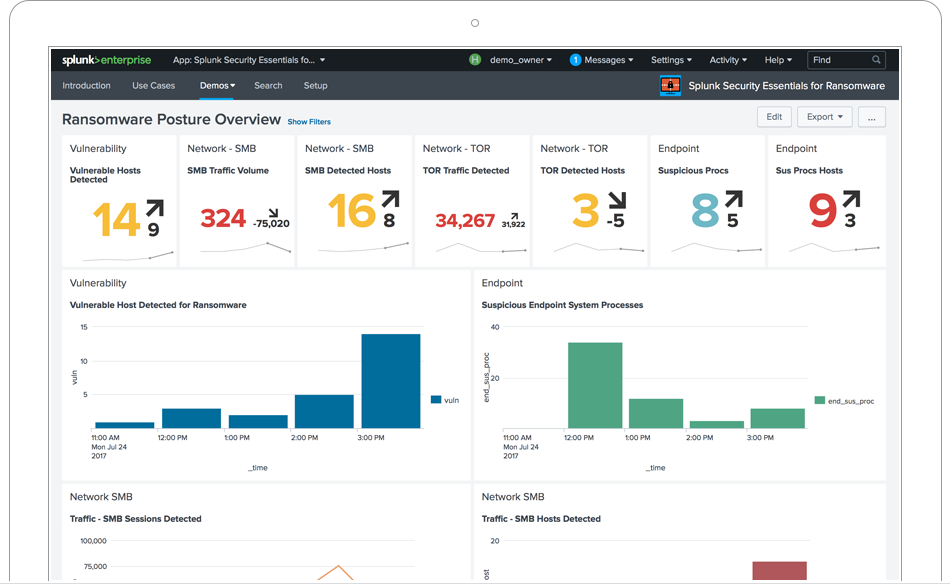Click the Sus Procs Hosts value 9
Image resolution: width=950 pixels, height=584 pixels.
[823, 210]
